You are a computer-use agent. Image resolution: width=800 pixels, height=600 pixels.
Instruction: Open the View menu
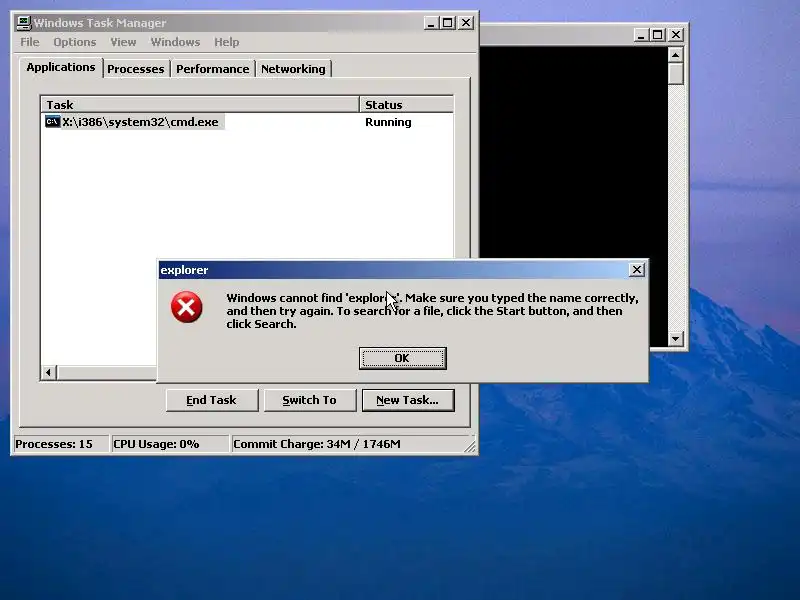tap(123, 42)
